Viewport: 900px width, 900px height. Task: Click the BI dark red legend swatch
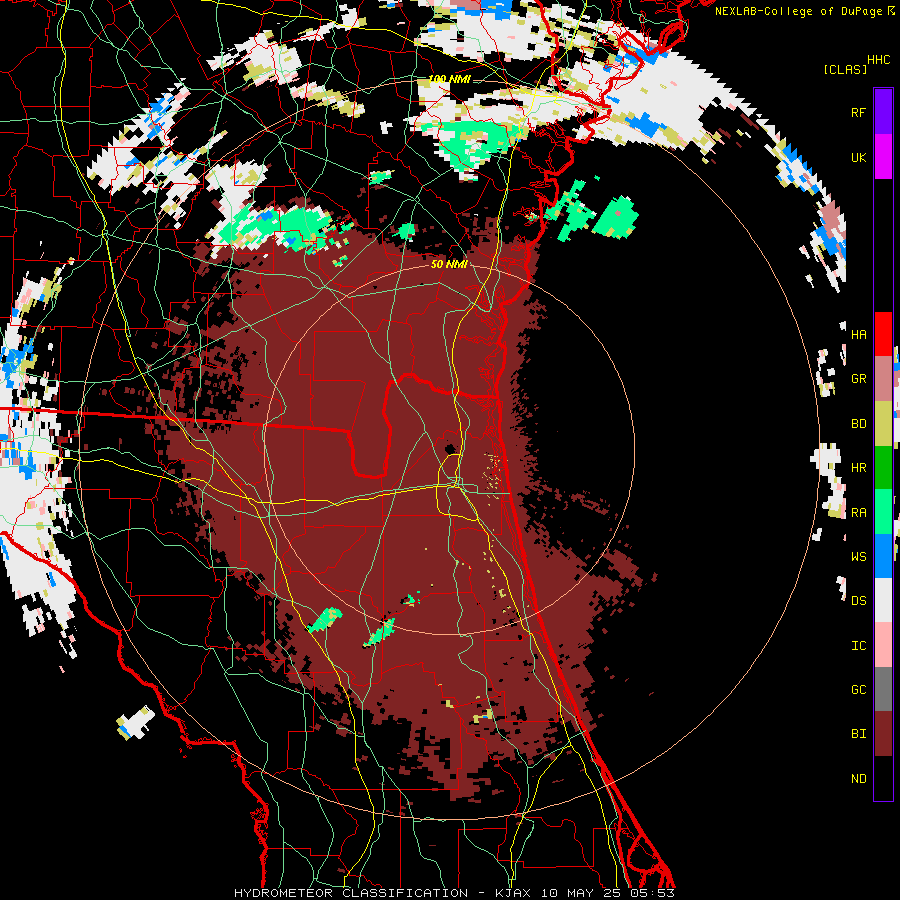883,734
